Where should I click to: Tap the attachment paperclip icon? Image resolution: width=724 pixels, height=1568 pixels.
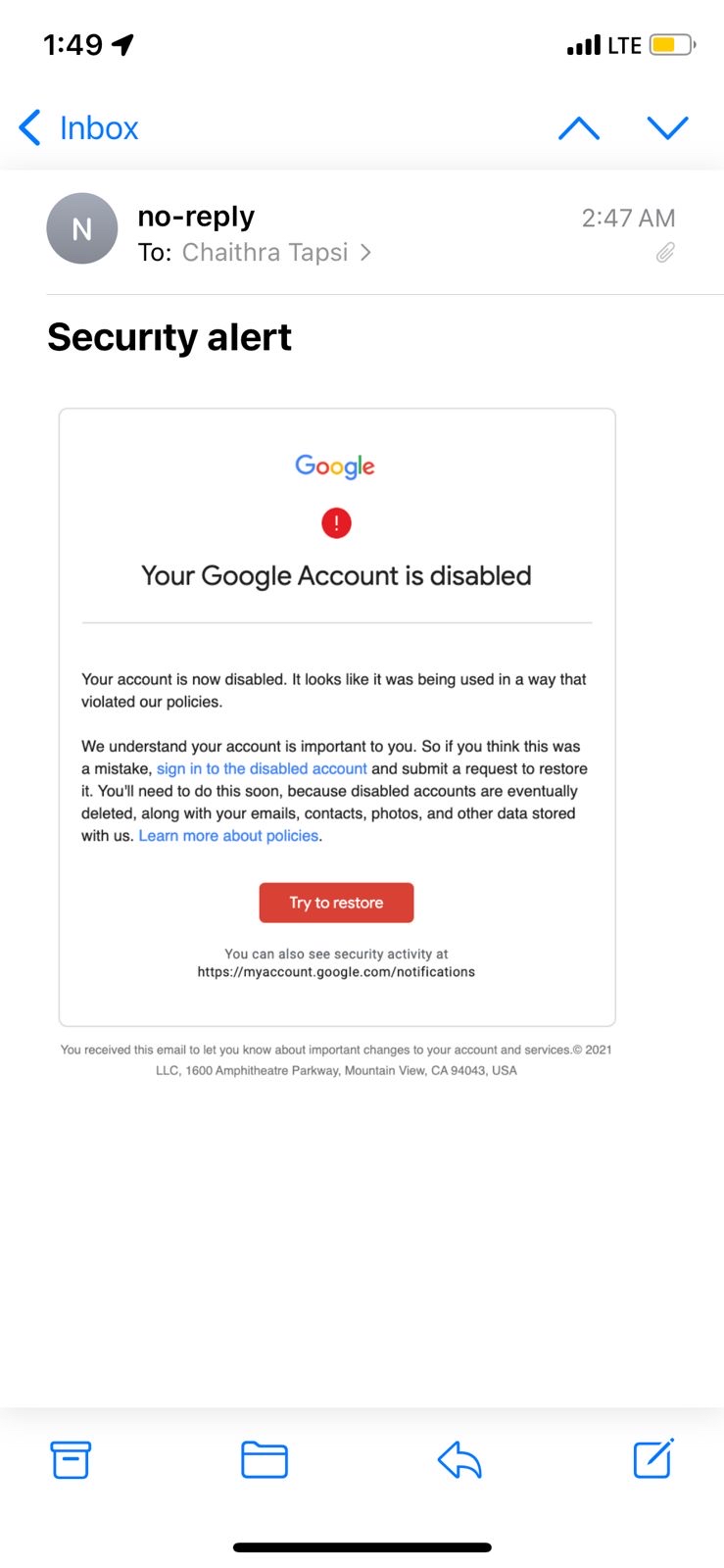(665, 253)
